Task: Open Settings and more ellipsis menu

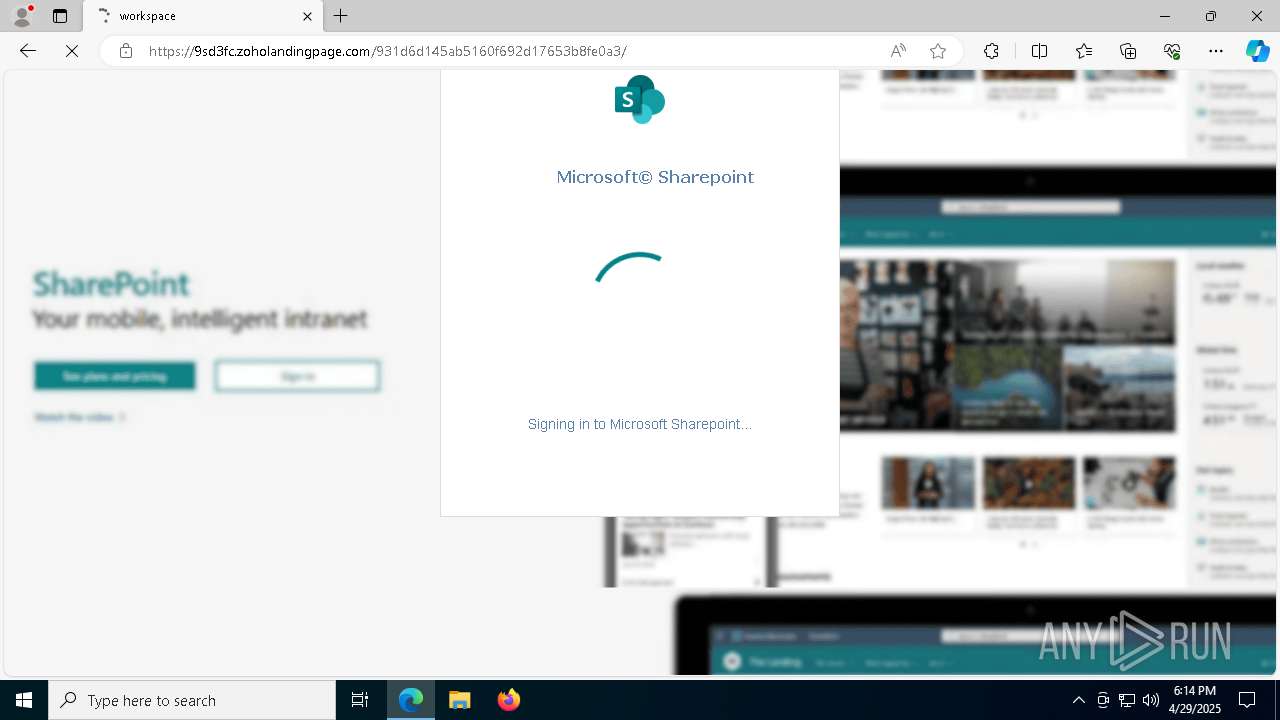Action: click(x=1216, y=51)
